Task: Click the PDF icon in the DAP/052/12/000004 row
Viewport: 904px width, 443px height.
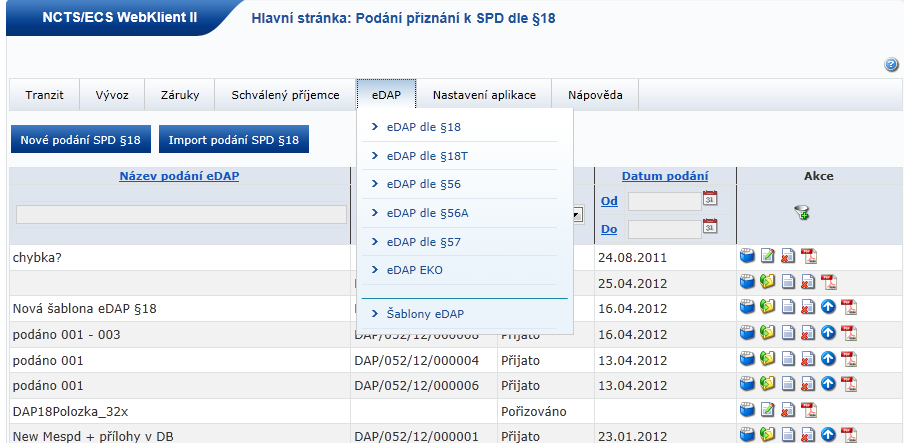Action: pyautogui.click(x=848, y=359)
